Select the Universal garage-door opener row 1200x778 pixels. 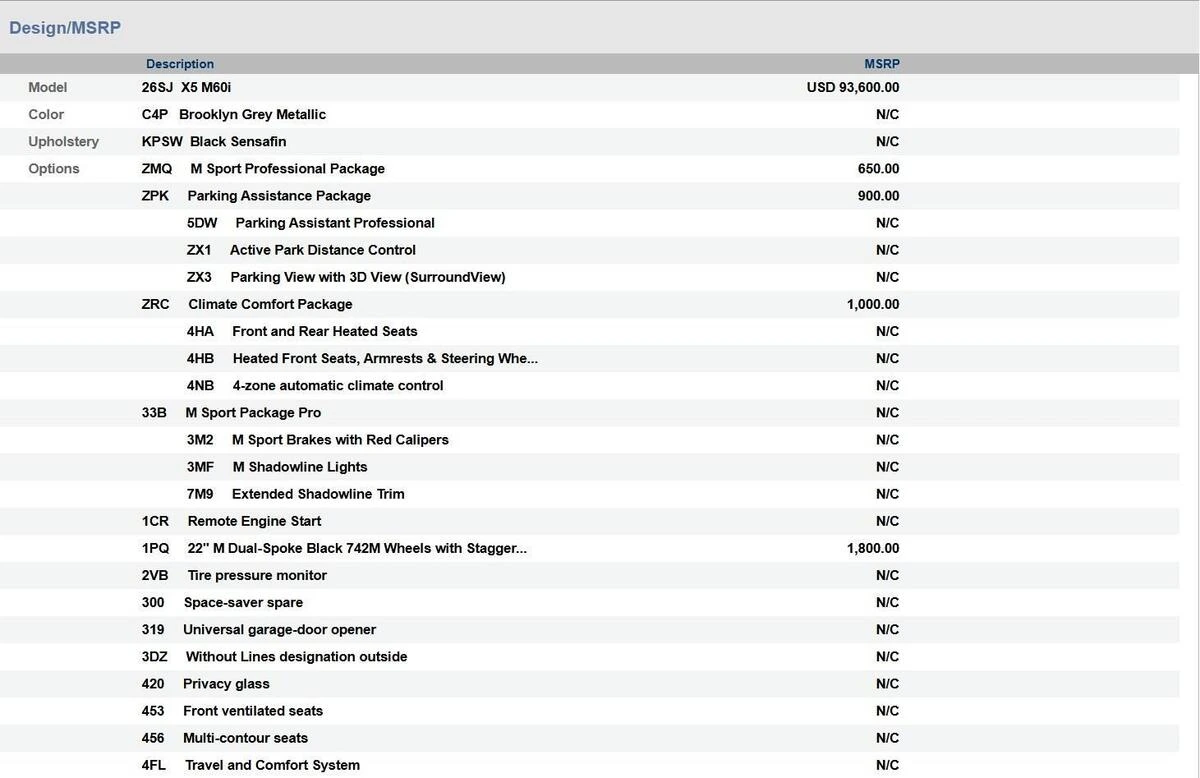tap(279, 630)
